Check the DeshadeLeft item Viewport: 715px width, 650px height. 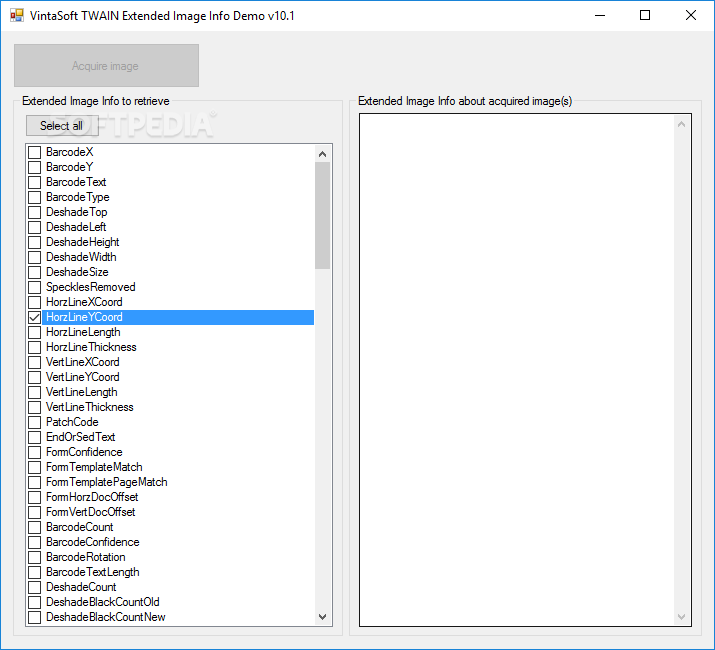click(35, 227)
